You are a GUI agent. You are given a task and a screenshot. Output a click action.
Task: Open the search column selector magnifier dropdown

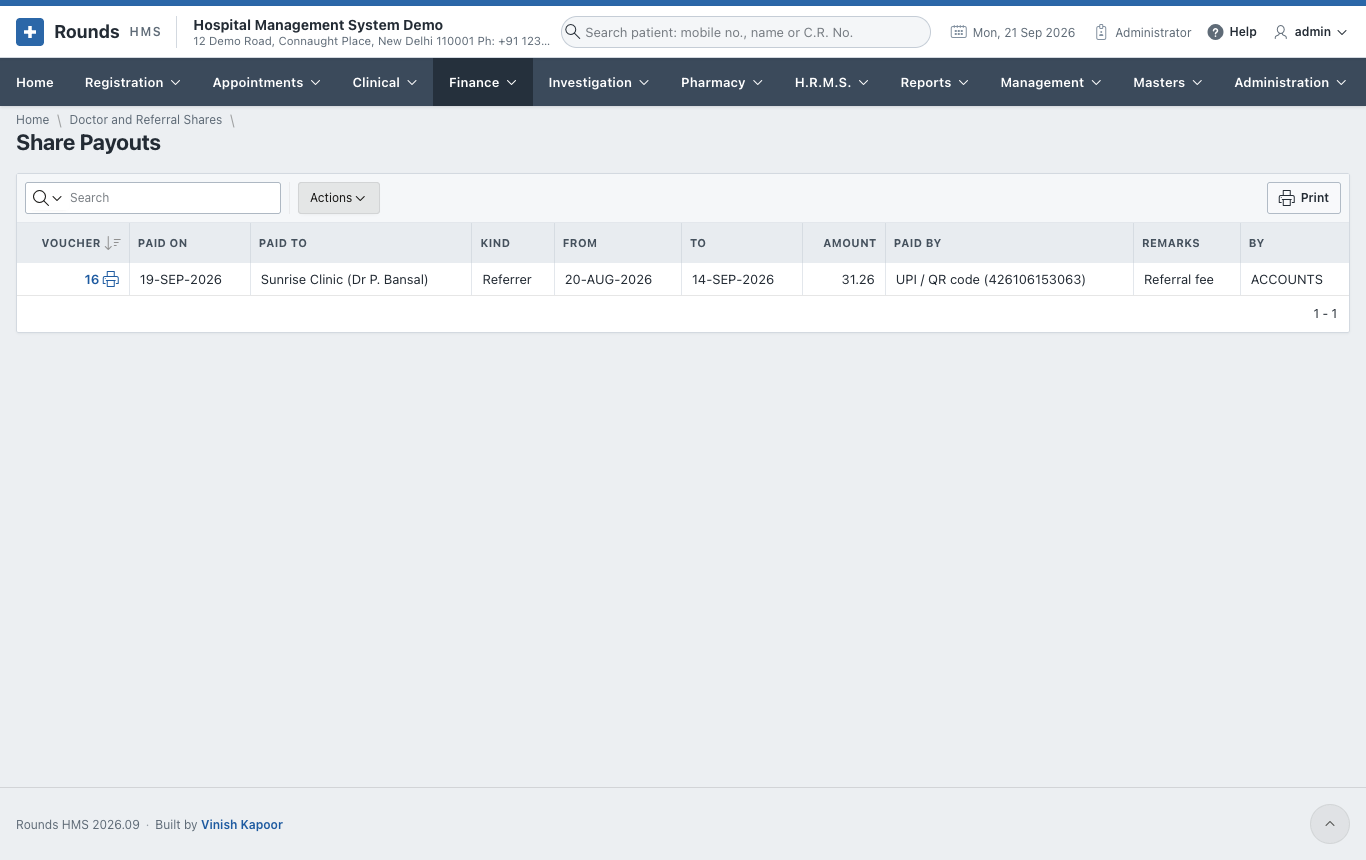[47, 198]
